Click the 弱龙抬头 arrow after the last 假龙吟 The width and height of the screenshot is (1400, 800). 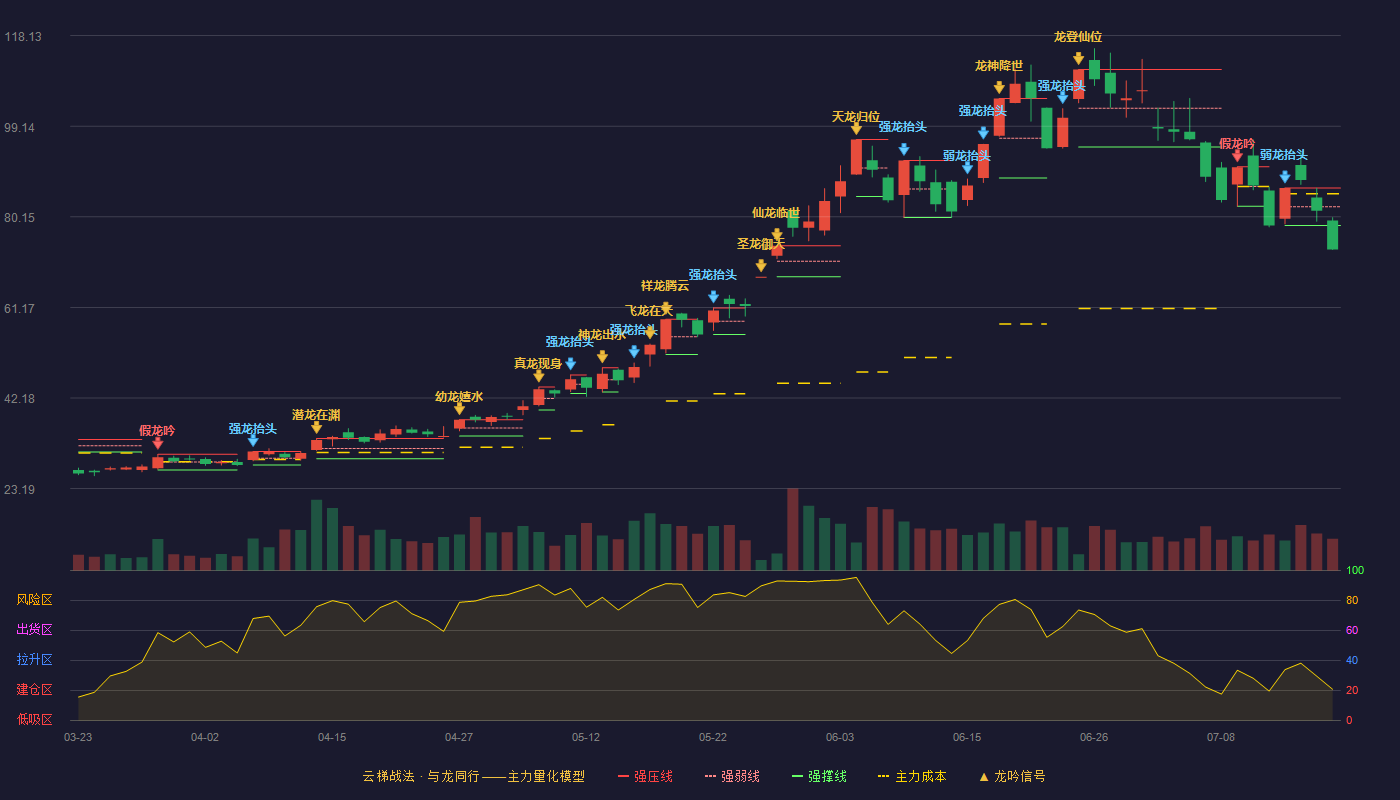(1285, 177)
